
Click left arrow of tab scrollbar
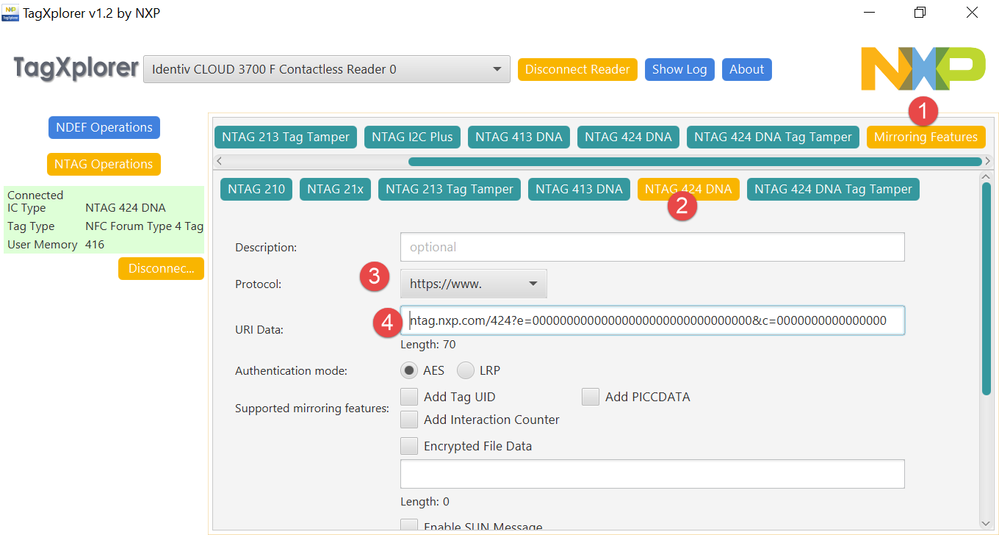click(219, 161)
